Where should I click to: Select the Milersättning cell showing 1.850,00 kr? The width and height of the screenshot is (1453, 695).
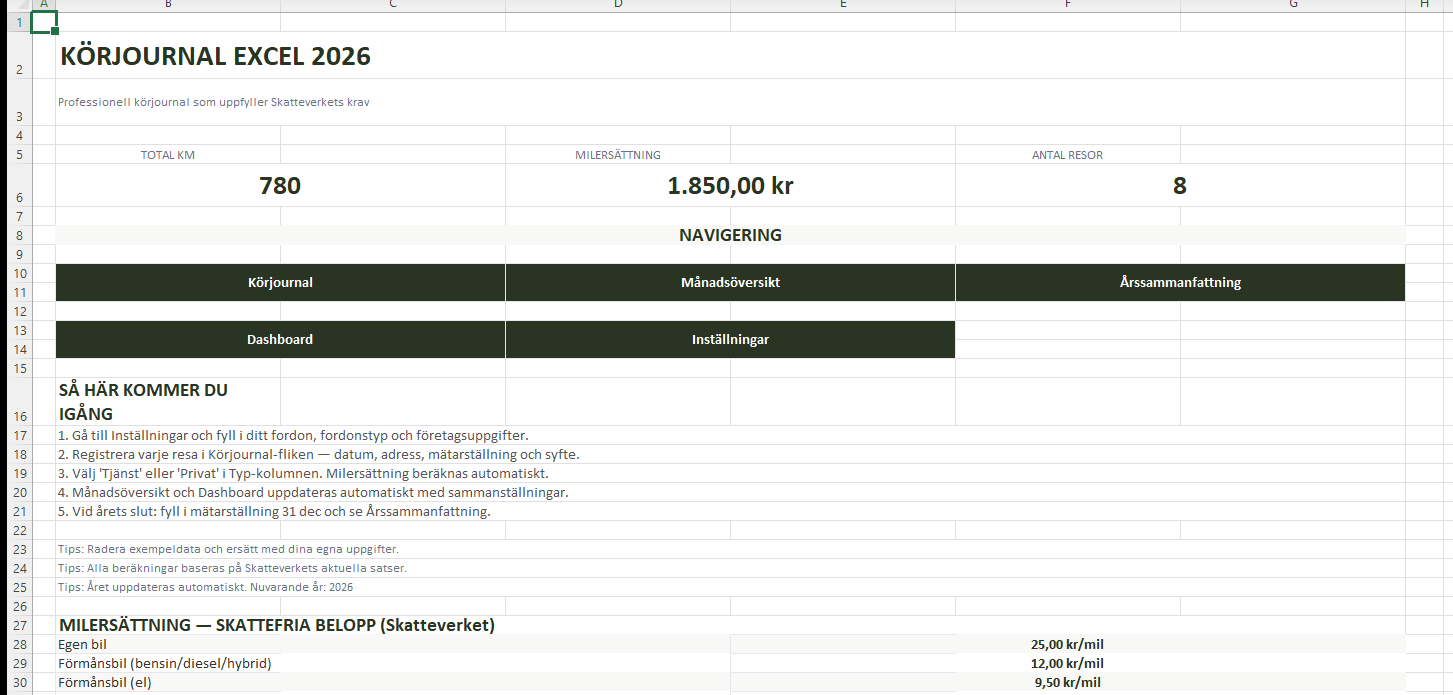(x=730, y=186)
